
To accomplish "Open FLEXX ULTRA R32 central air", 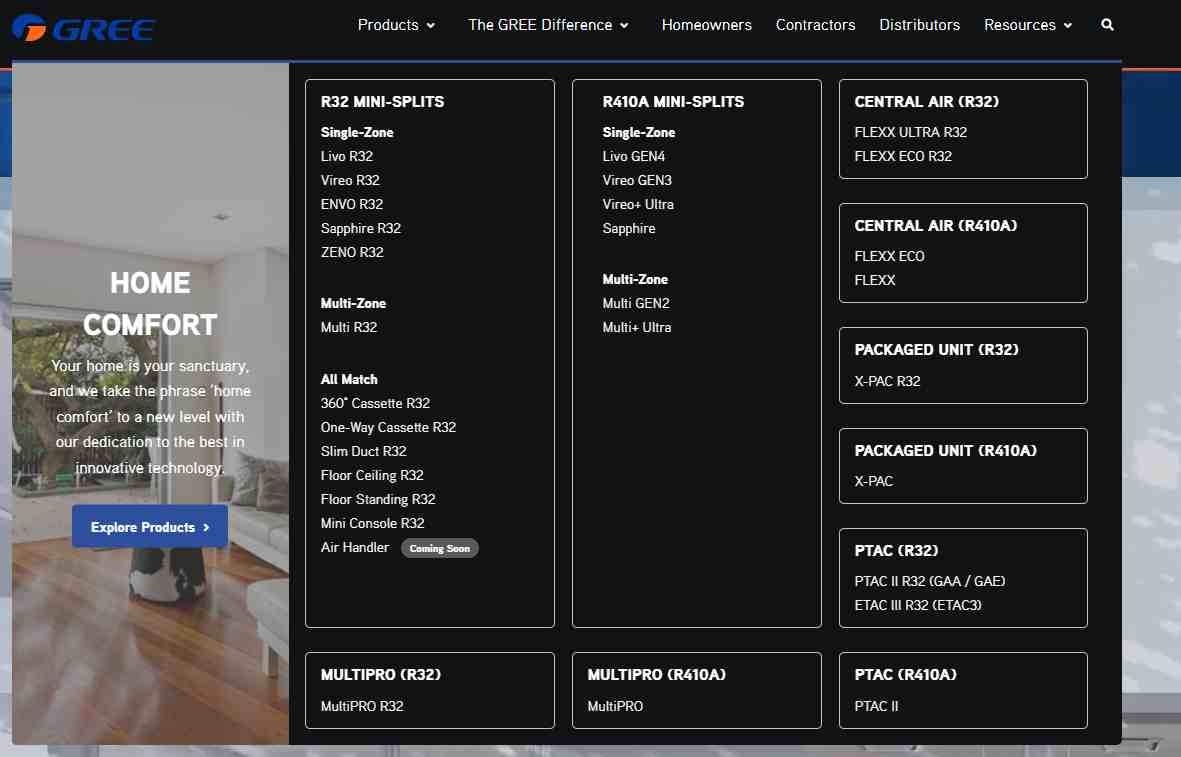I will click(910, 132).
